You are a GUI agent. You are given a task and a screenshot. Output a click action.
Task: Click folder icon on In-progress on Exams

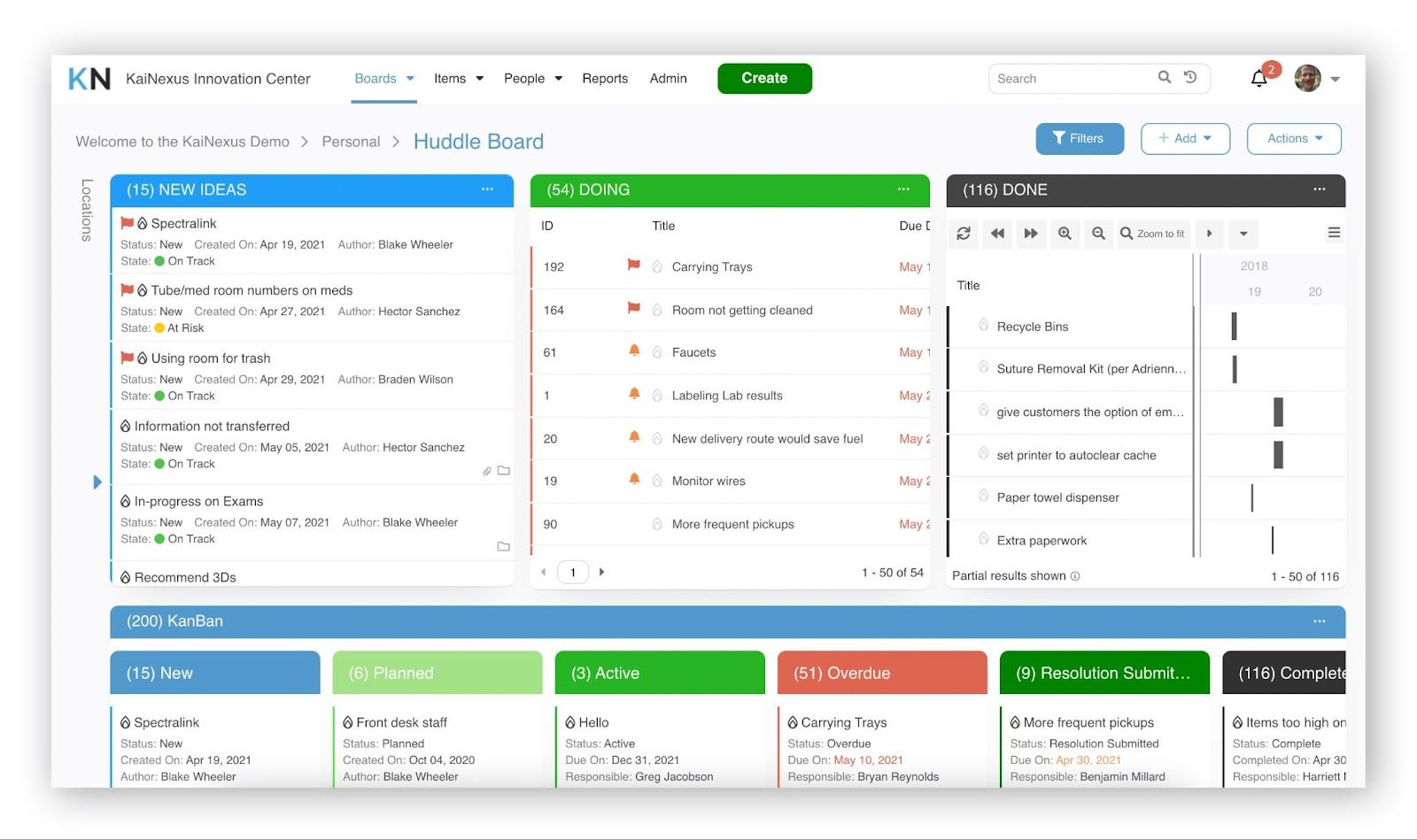[x=504, y=547]
